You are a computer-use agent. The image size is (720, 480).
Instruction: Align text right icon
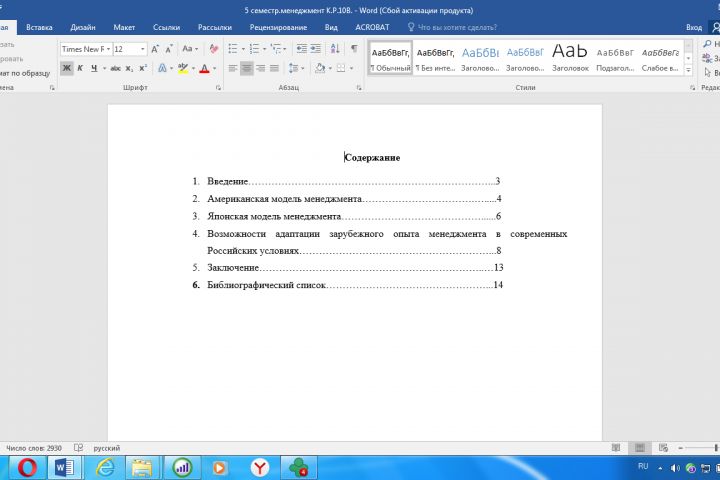click(260, 68)
